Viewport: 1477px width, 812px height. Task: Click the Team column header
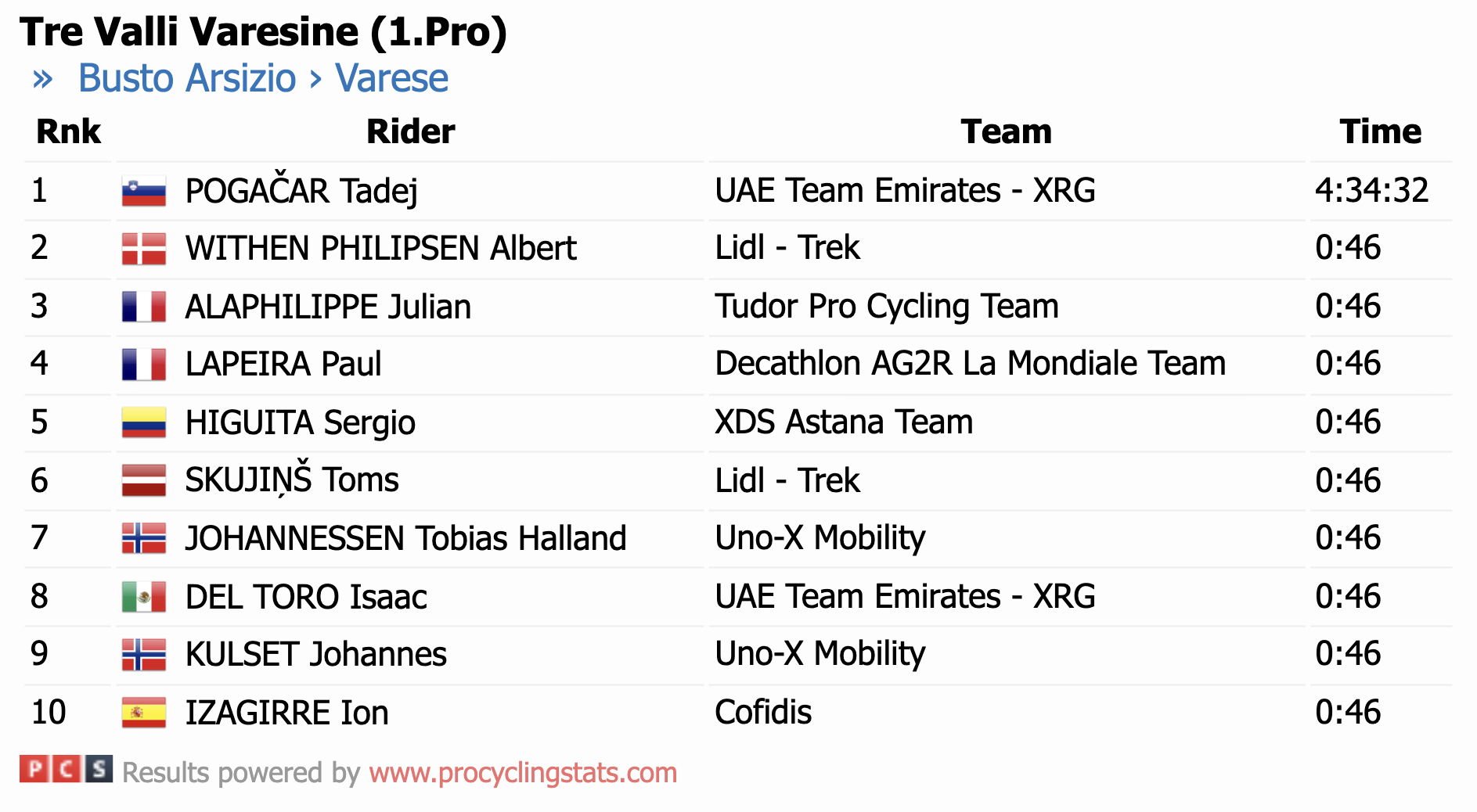tap(1006, 131)
